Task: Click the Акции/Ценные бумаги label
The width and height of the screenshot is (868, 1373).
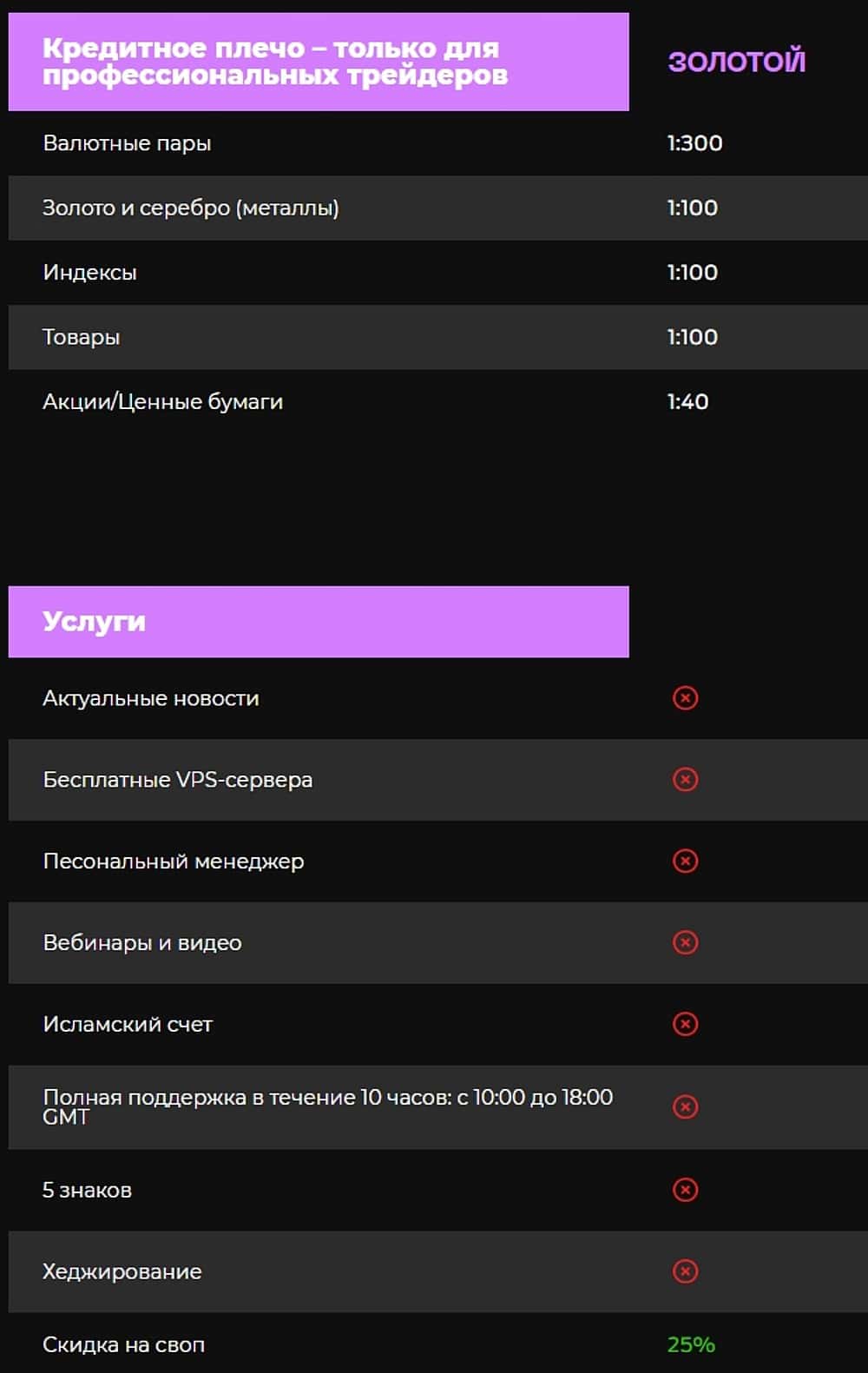Action: tap(162, 402)
